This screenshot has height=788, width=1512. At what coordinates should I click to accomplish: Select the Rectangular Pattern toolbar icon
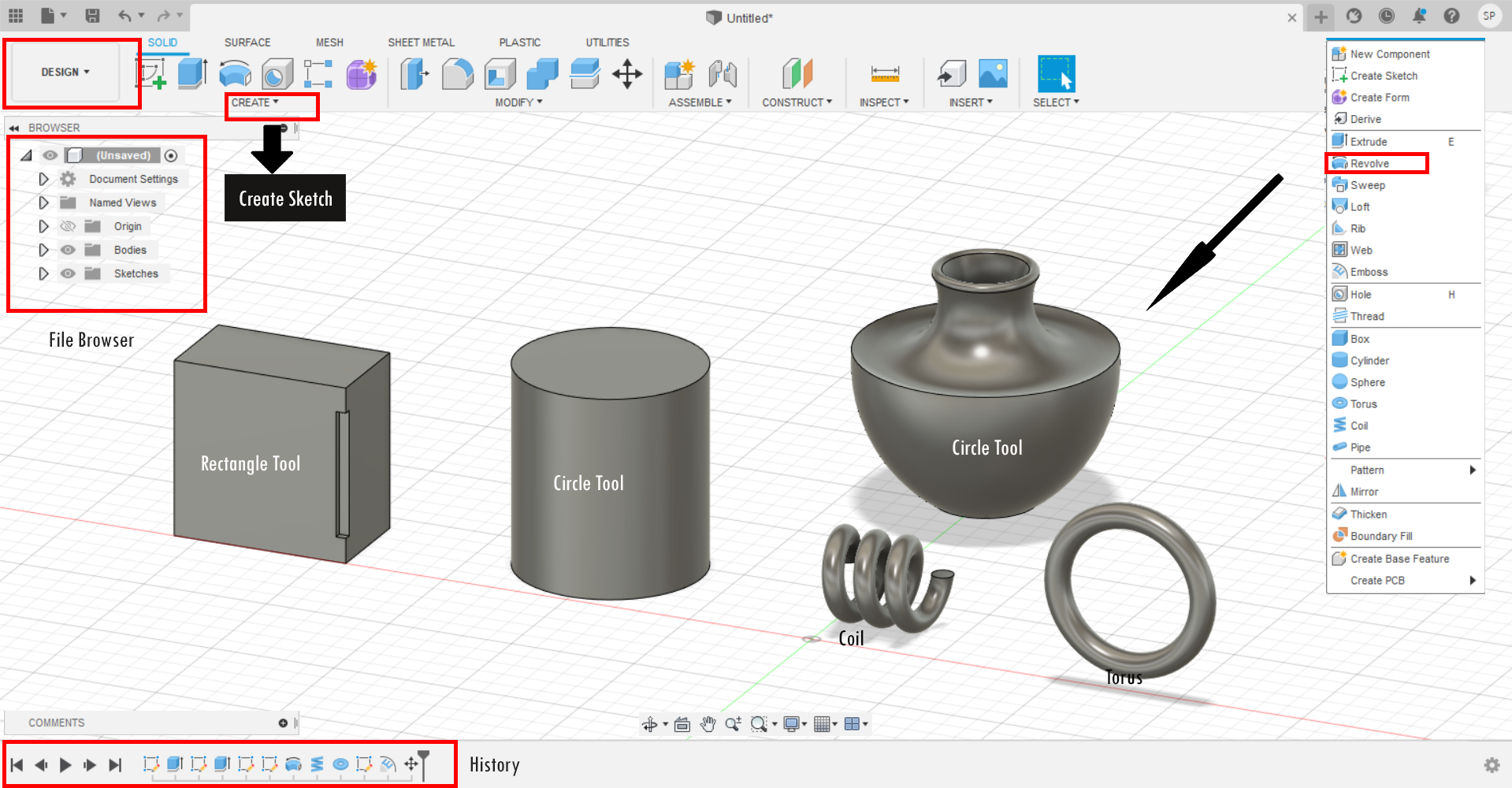[x=318, y=74]
